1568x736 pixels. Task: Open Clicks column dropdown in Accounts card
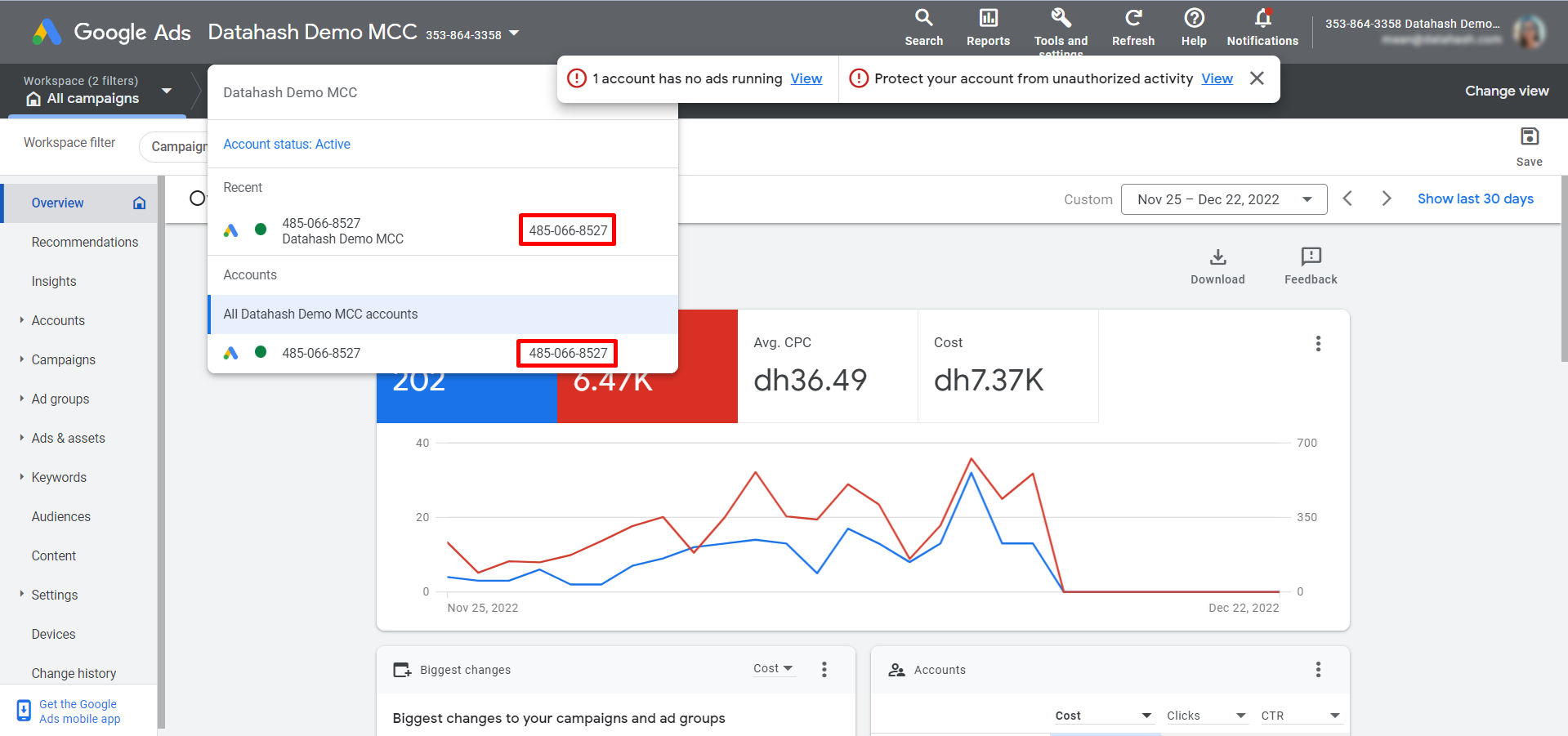point(1206,716)
